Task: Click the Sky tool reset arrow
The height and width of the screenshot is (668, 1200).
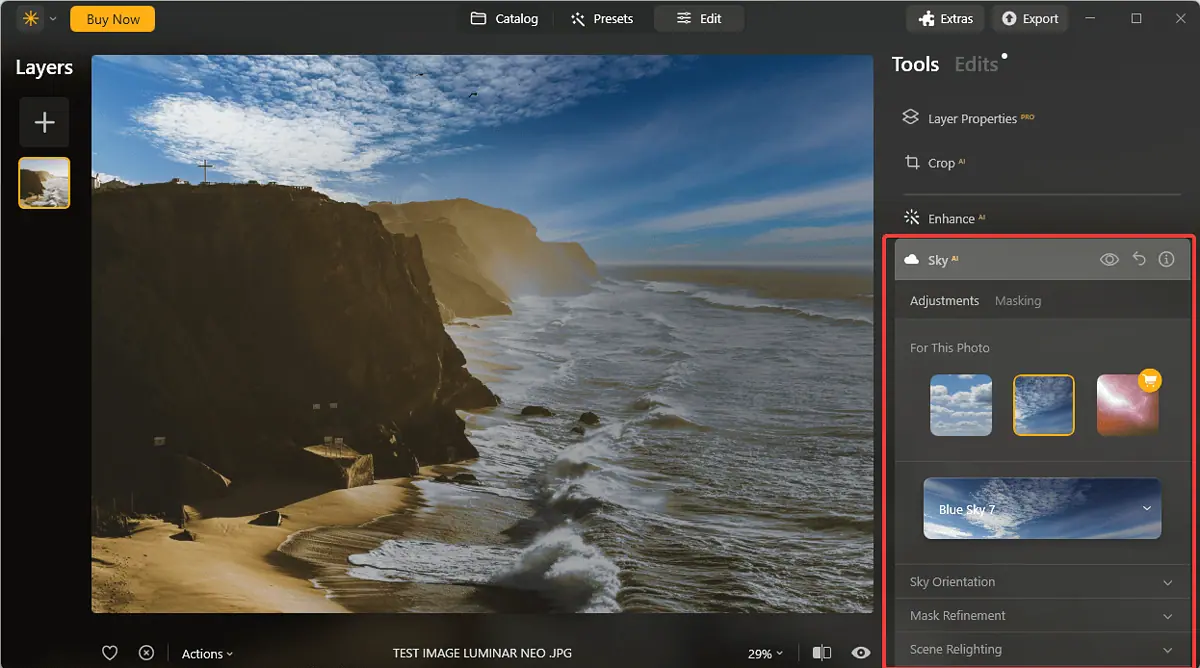Action: 1138,259
